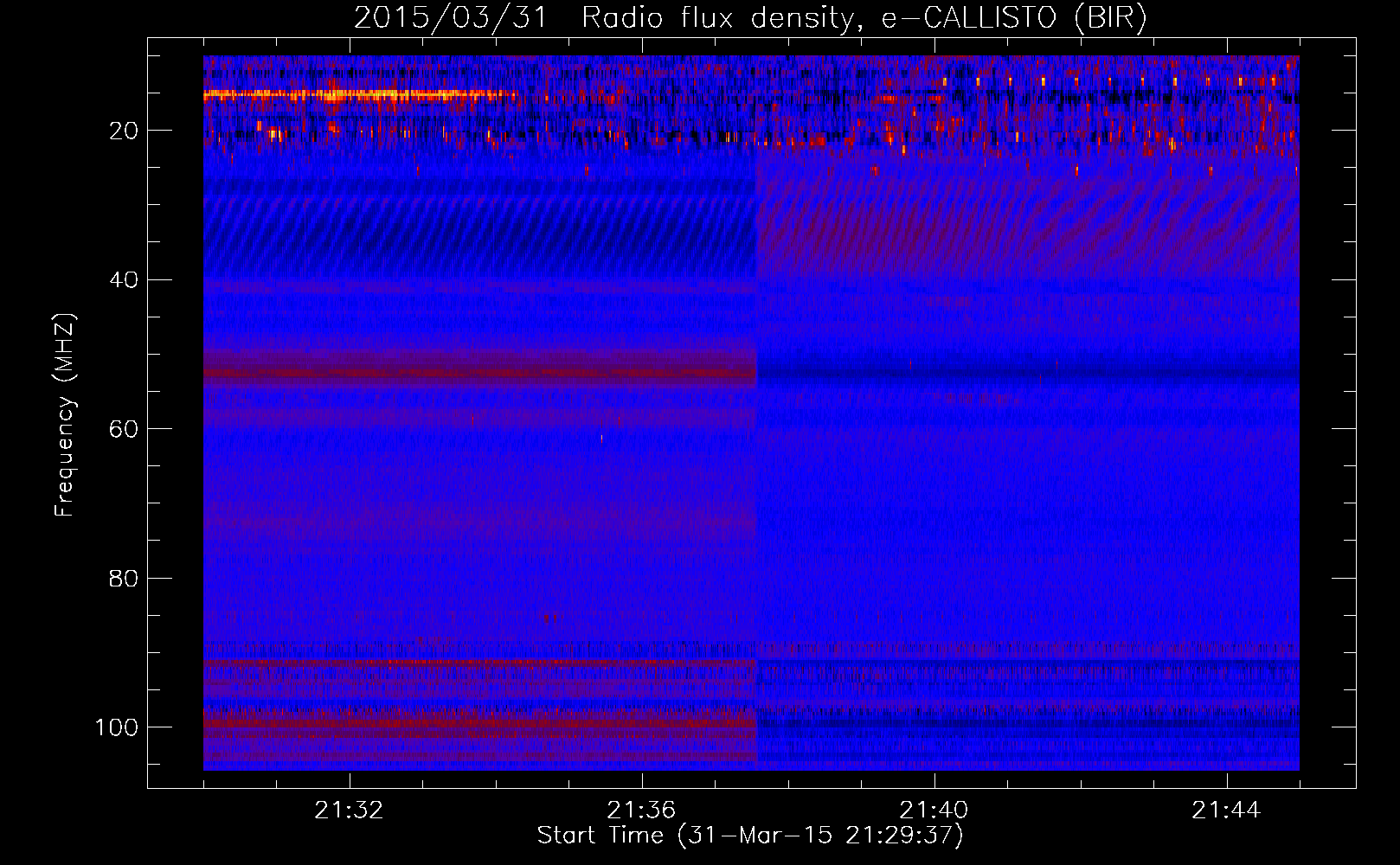This screenshot has width=1400, height=865.
Task: Click the '21:36' time tick label
Action: [x=642, y=811]
